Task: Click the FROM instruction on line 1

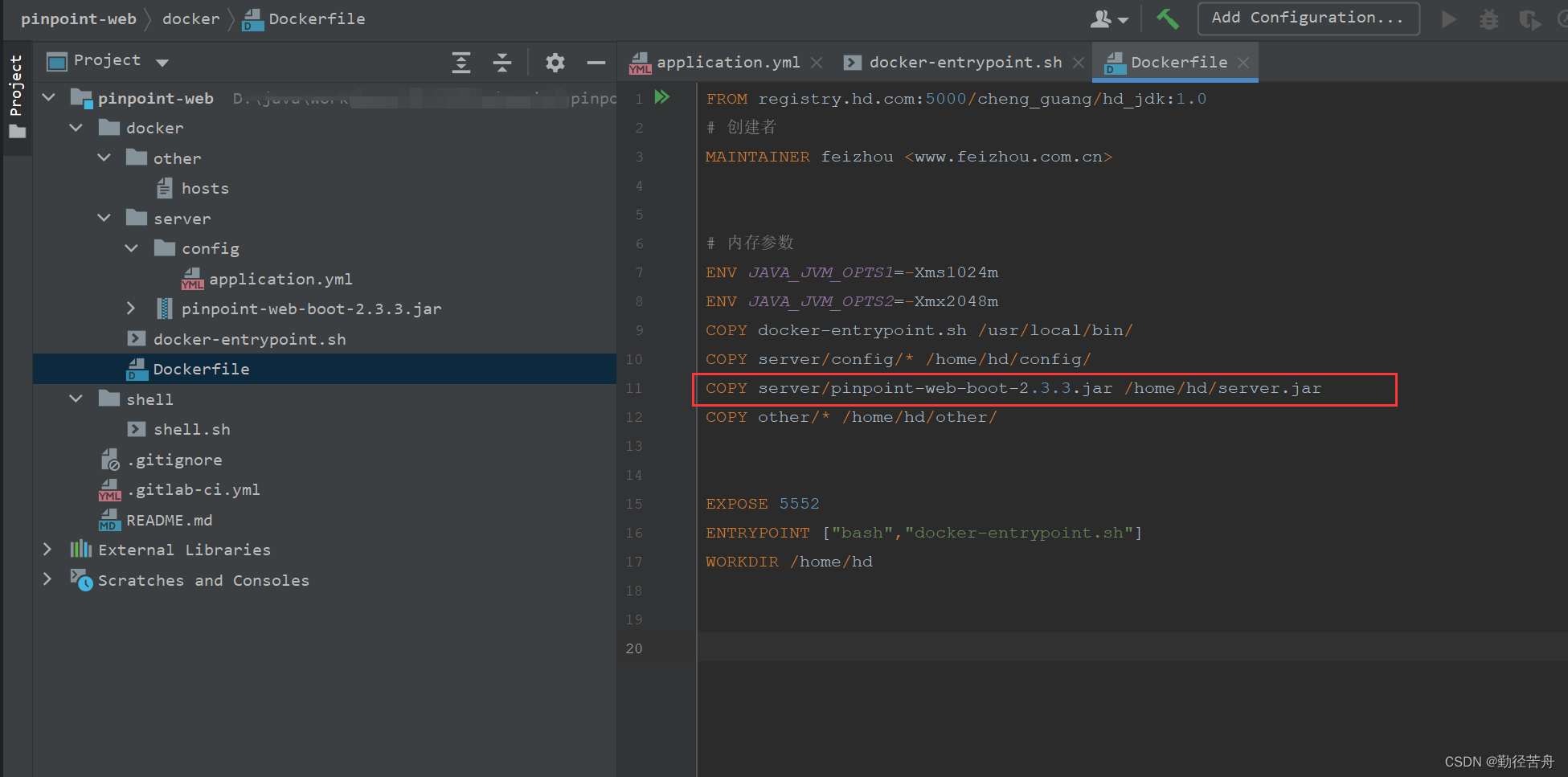Action: (727, 99)
